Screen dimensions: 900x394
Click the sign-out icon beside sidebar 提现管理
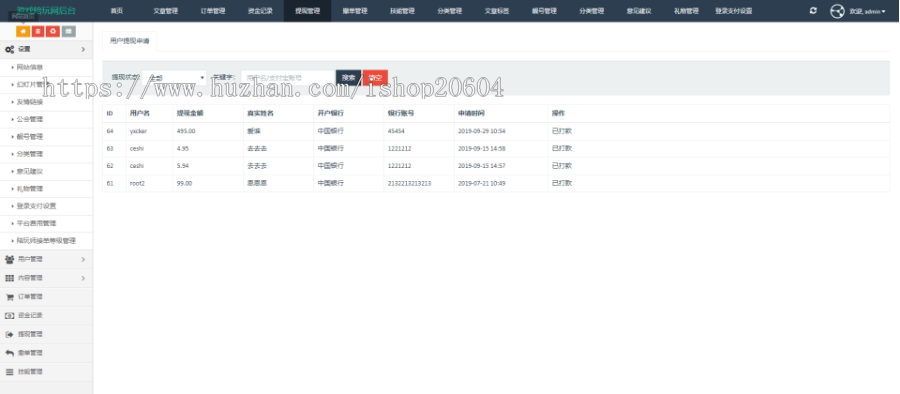[9, 334]
